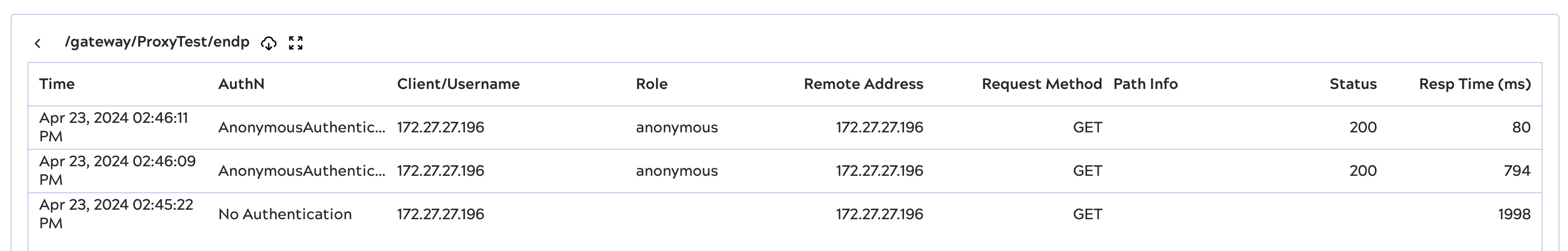The image size is (1568, 251).
Task: Click the /gateway/ProxyTest/endp title
Action: tap(157, 42)
